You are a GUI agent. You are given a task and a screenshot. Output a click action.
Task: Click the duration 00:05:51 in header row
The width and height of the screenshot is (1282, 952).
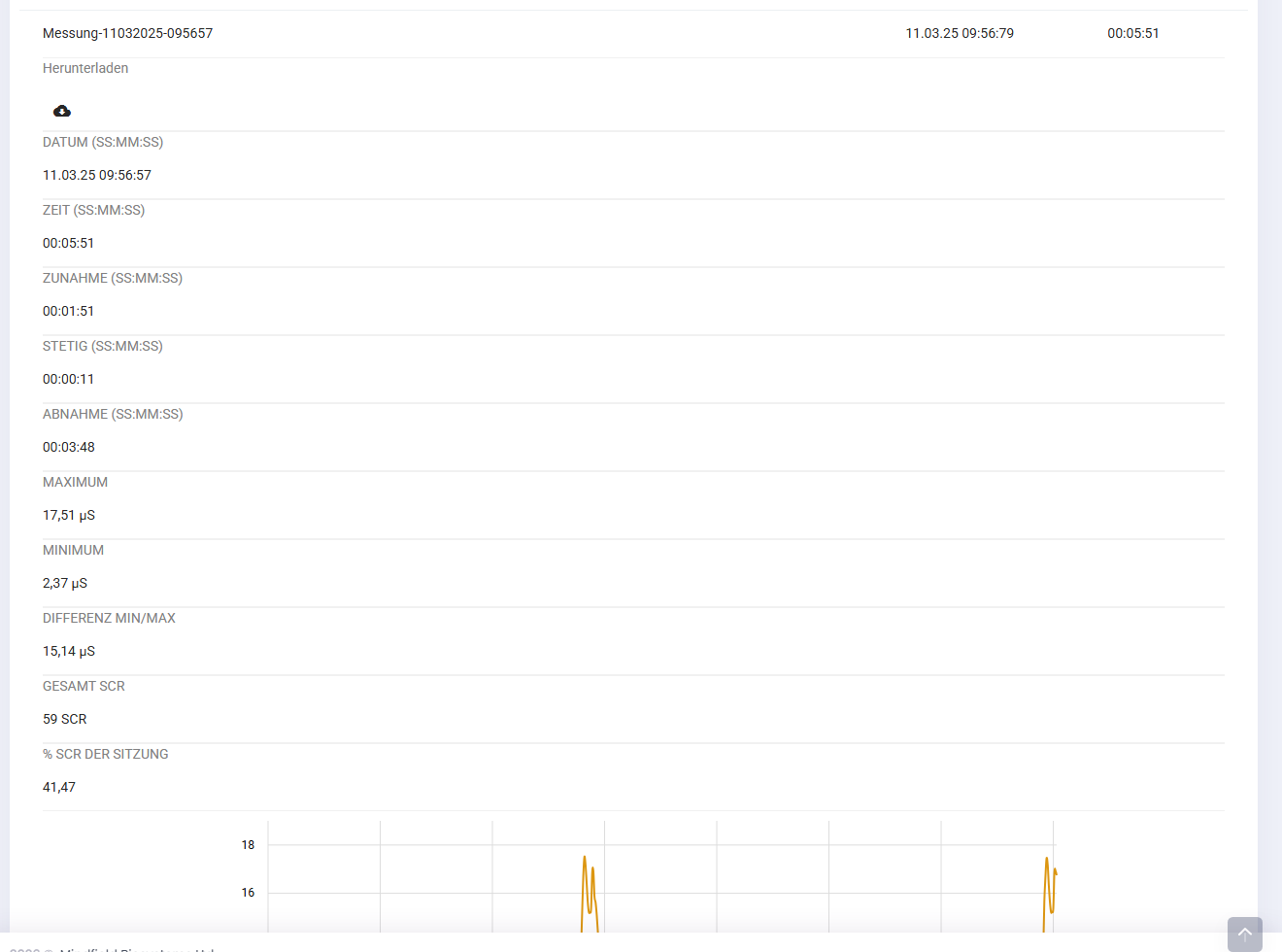(1132, 33)
